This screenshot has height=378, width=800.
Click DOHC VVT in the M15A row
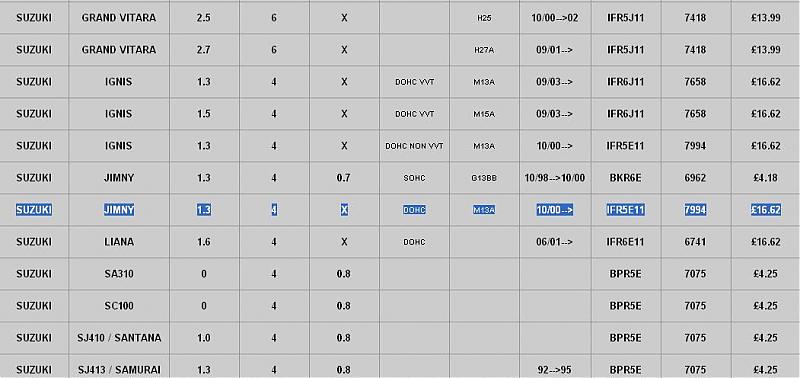[x=414, y=114]
